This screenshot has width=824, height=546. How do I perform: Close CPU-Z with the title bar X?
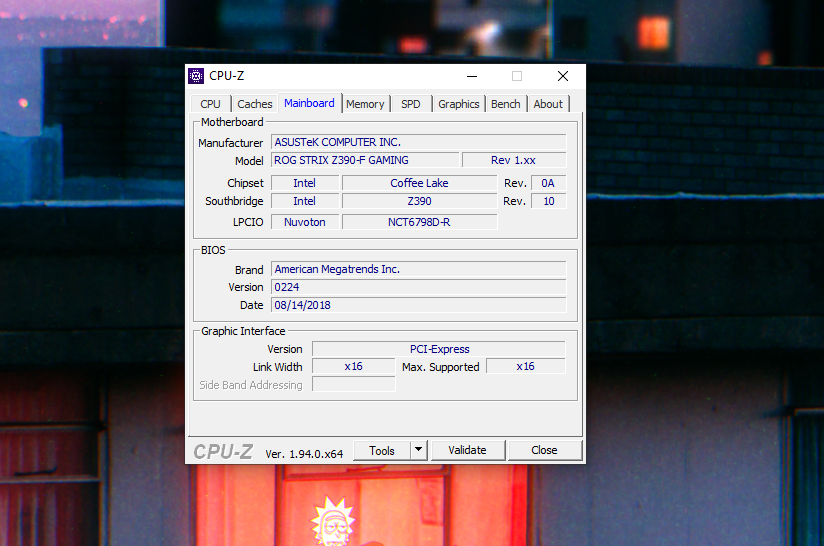pos(563,76)
